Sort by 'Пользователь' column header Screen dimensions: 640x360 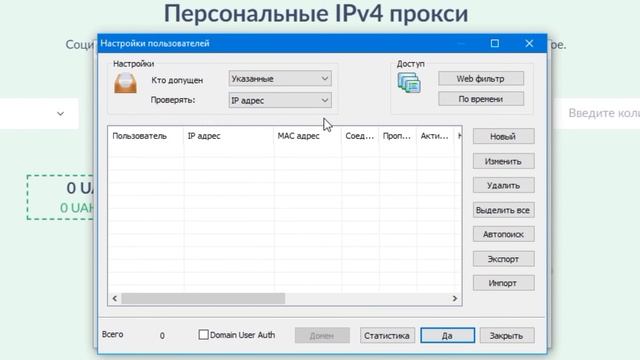[146, 136]
